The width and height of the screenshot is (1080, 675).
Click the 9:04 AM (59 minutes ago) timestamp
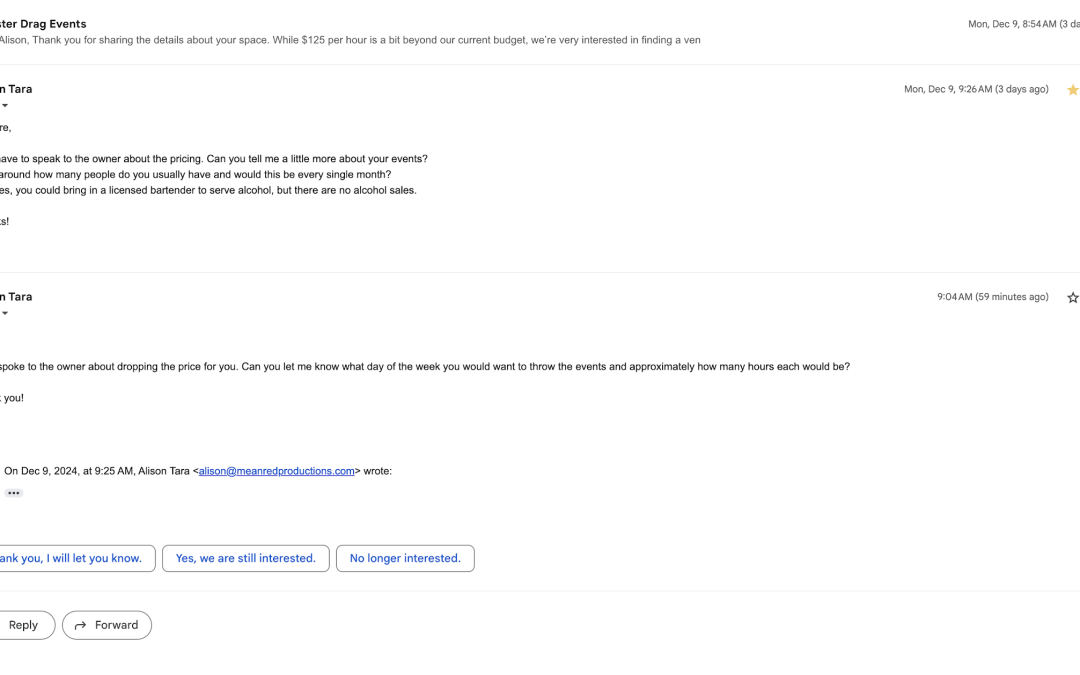[x=992, y=297]
